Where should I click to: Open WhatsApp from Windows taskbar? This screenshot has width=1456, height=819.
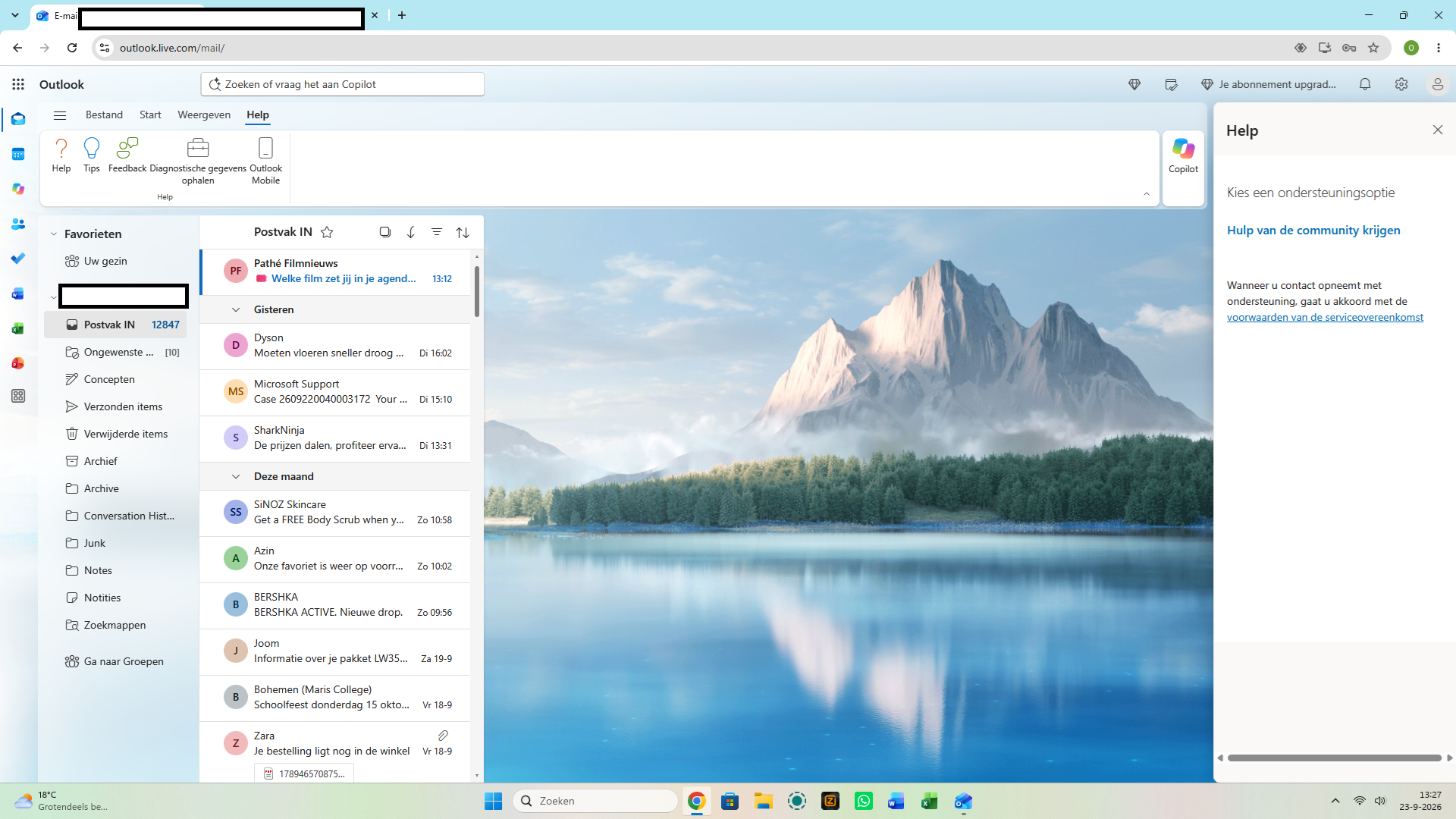point(864,801)
